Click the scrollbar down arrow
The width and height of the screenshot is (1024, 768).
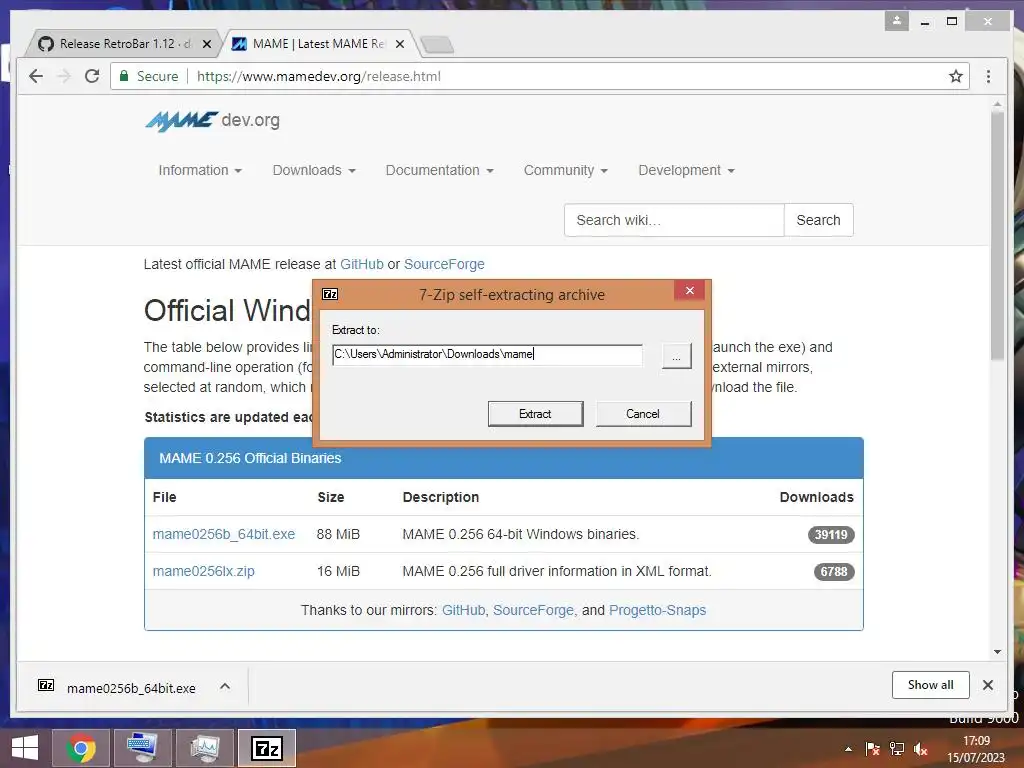[997, 652]
